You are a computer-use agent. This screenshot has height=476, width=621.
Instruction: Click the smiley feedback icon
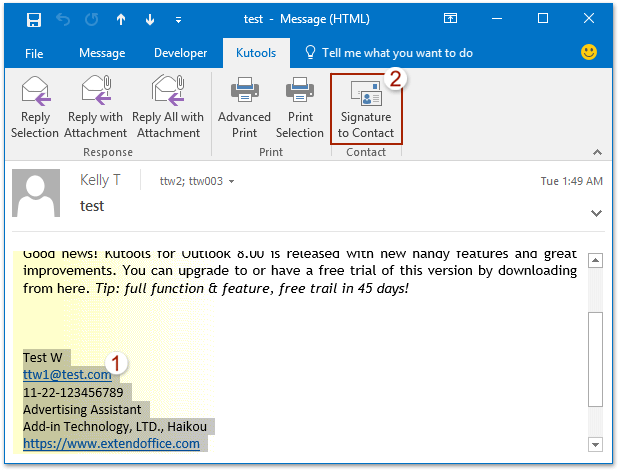tap(590, 52)
